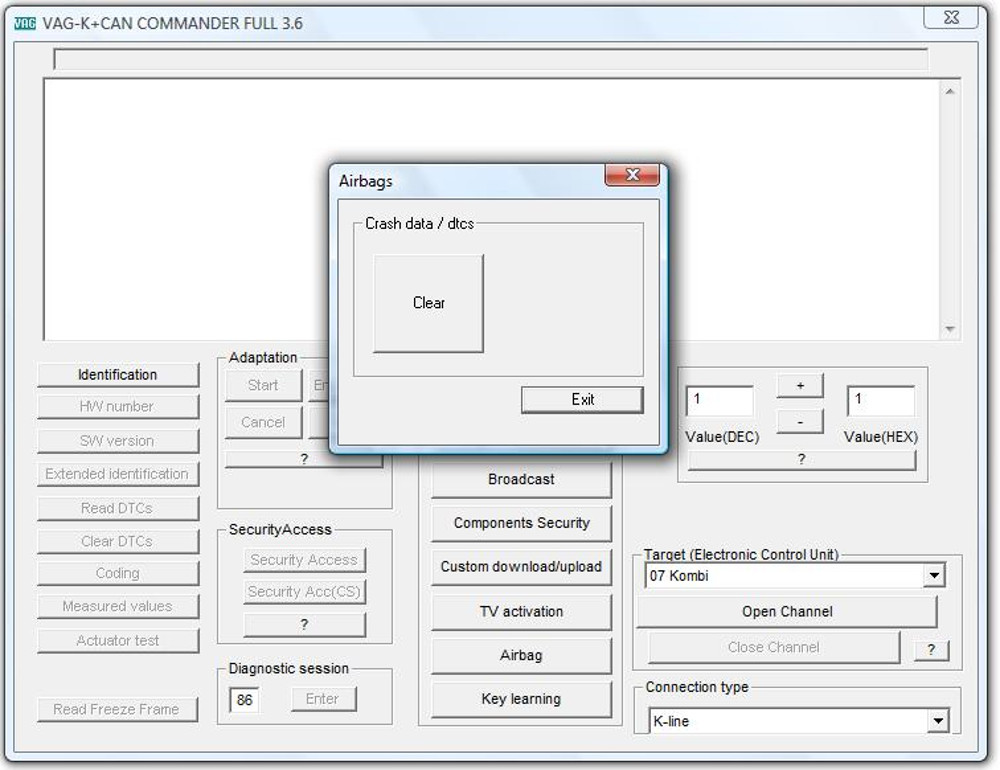Click the help question mark beside Close Channel
The height and width of the screenshot is (770, 1000).
[931, 649]
